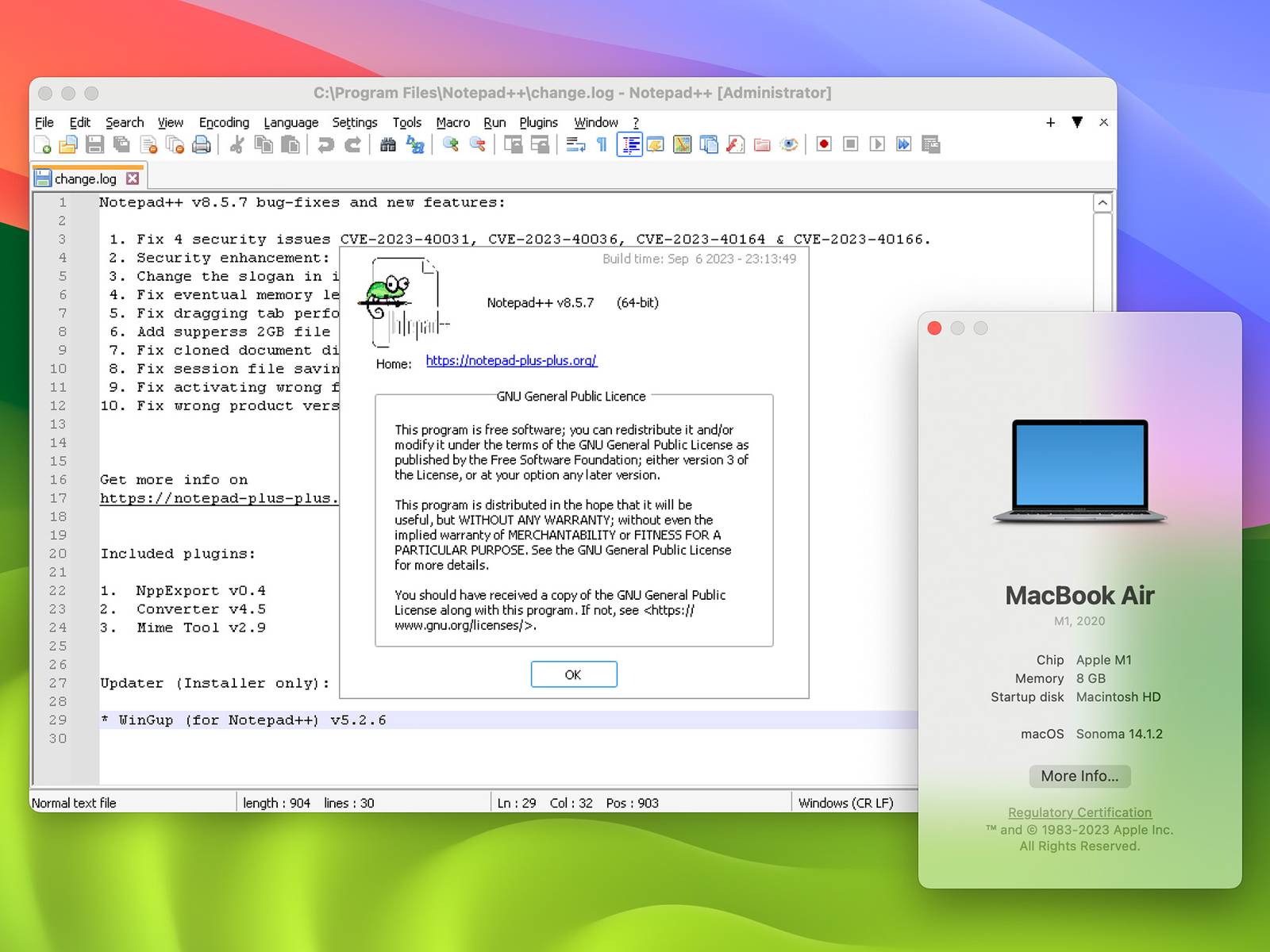
Task: Open the notepad-plus-plus.org home link
Action: 511,361
